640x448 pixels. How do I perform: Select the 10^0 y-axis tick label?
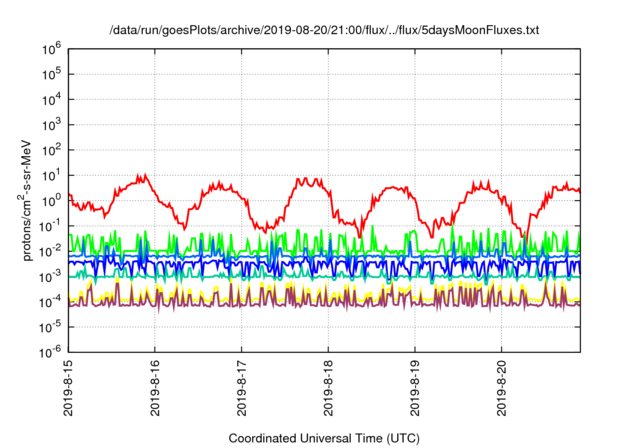coord(52,202)
